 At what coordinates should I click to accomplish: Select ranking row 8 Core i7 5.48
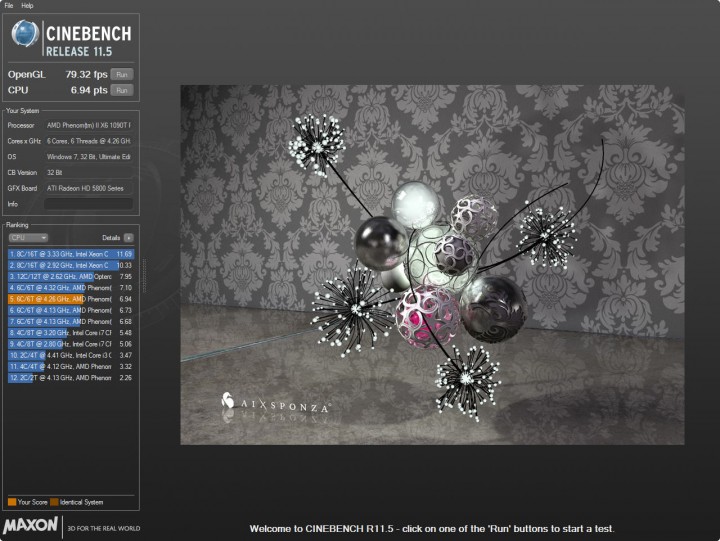pos(71,332)
